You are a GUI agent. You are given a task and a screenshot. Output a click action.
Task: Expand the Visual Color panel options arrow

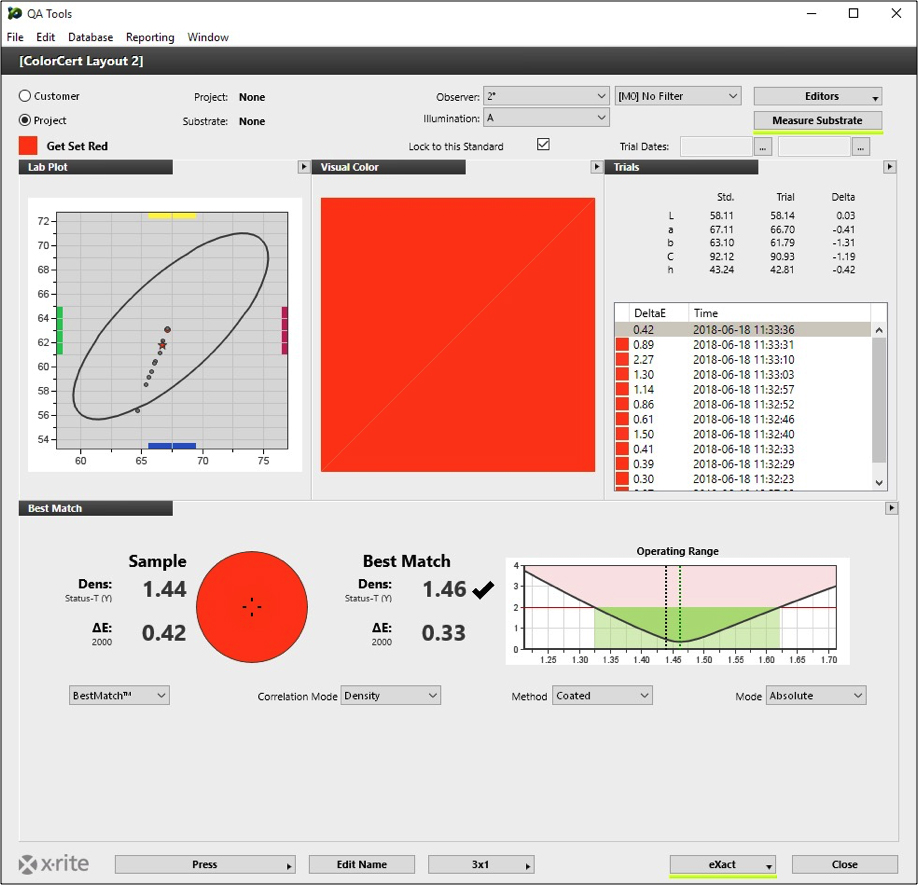597,167
